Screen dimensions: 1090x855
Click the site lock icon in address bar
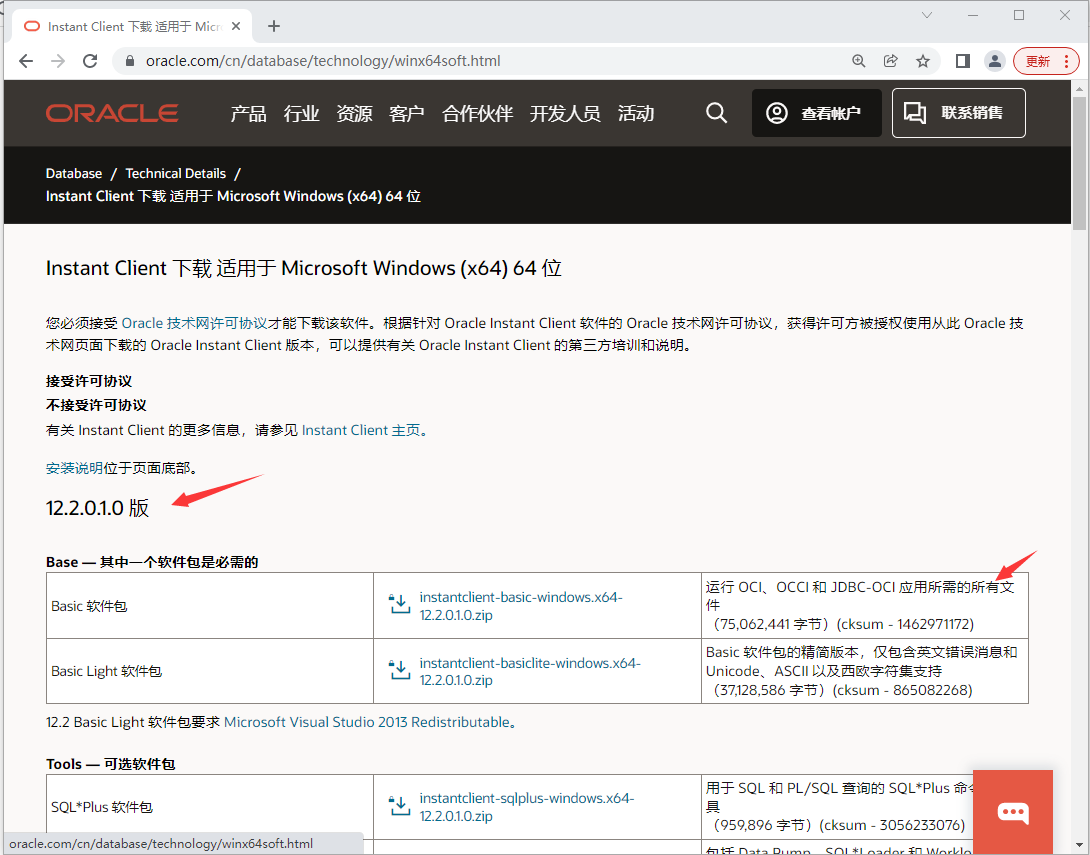click(x=129, y=61)
